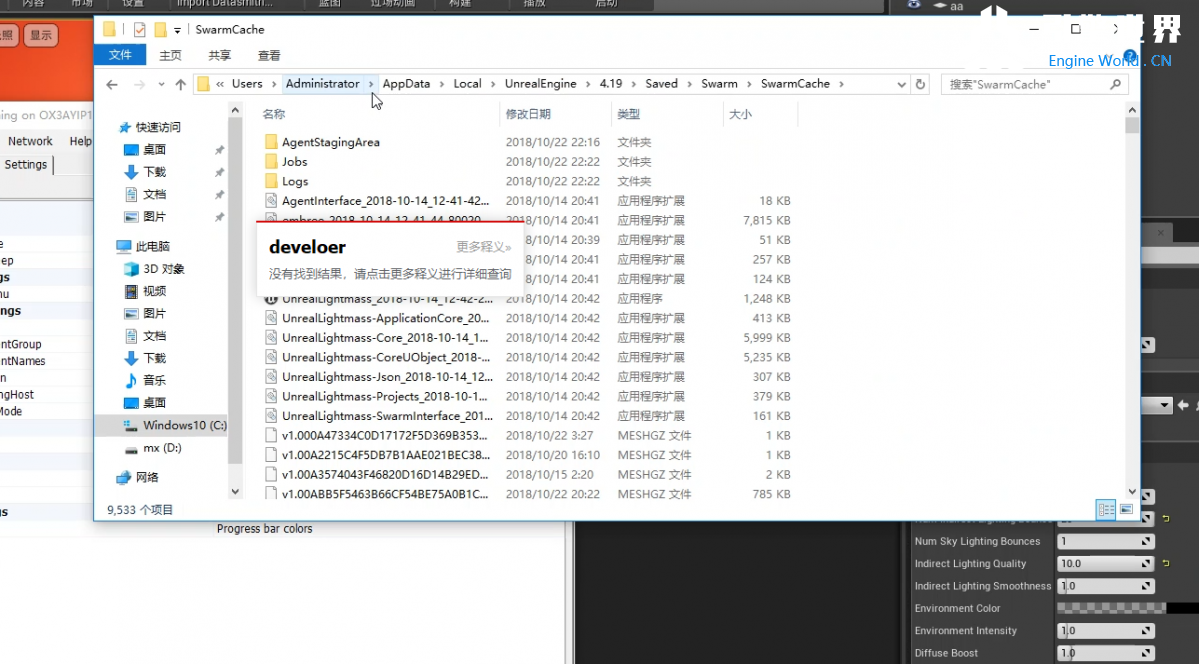1199x664 pixels.
Task: Click Indirect Lighting Quality value field
Action: (1106, 563)
